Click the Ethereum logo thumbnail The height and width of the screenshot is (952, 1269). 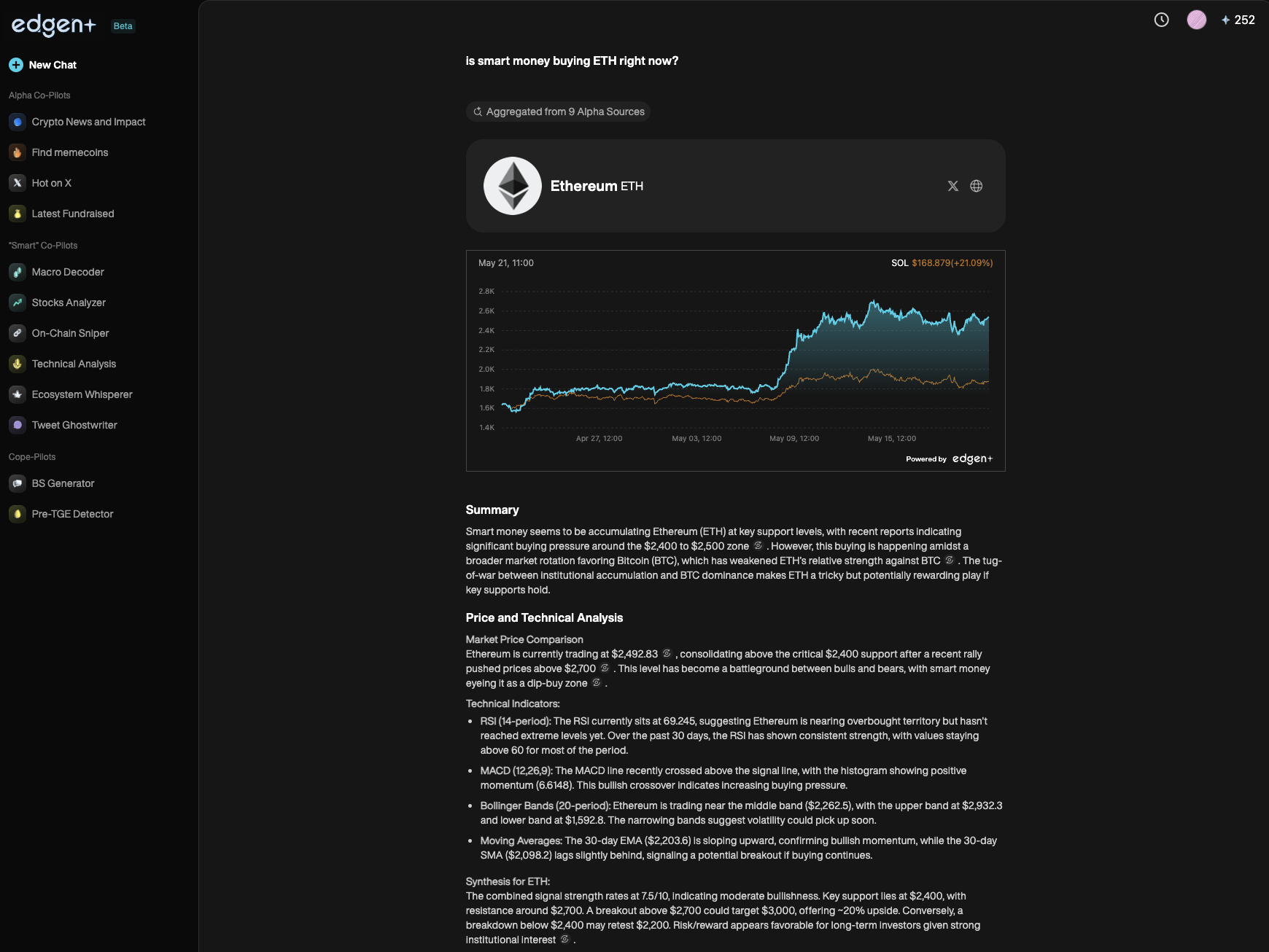click(513, 186)
